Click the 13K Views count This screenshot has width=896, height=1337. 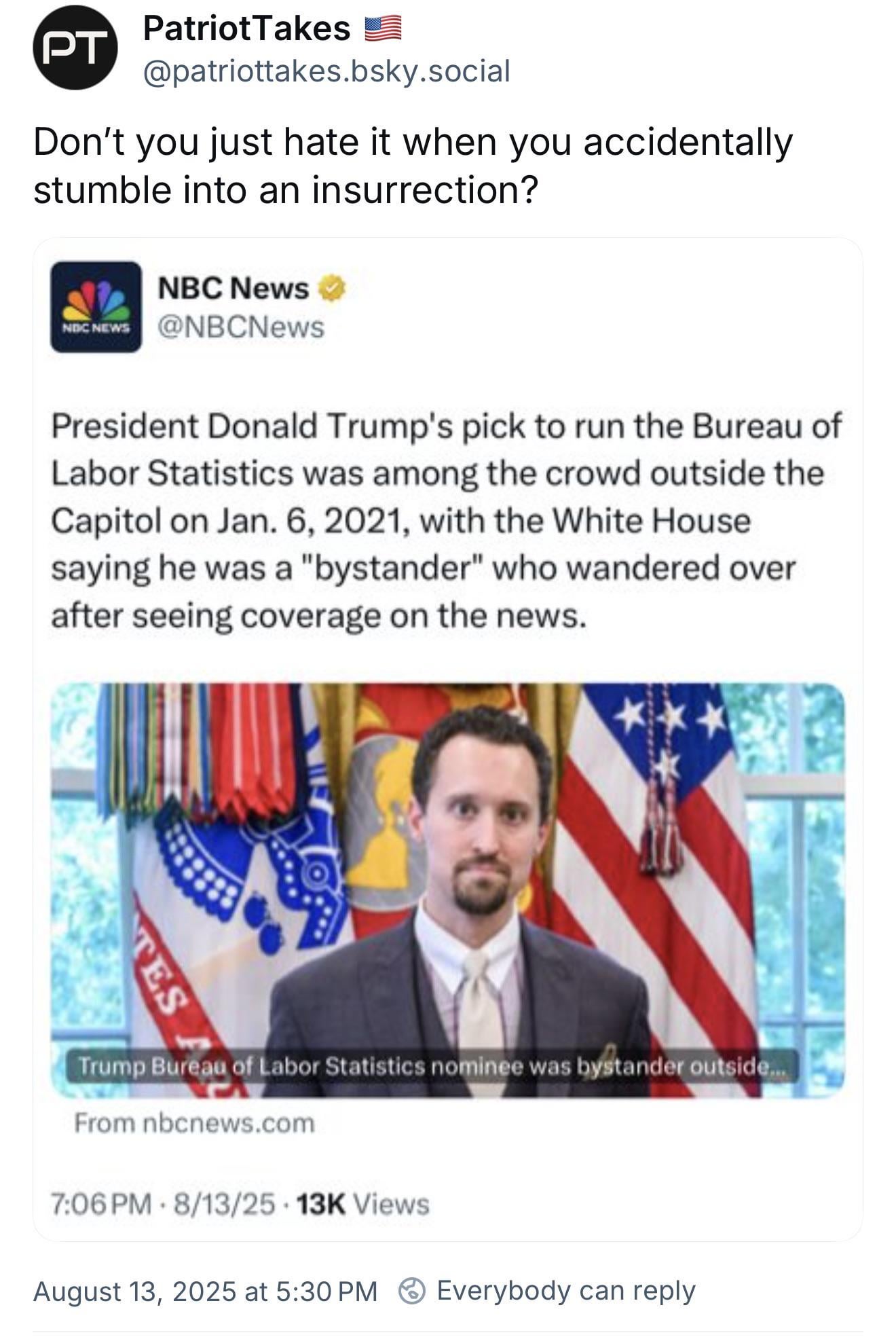point(363,1204)
